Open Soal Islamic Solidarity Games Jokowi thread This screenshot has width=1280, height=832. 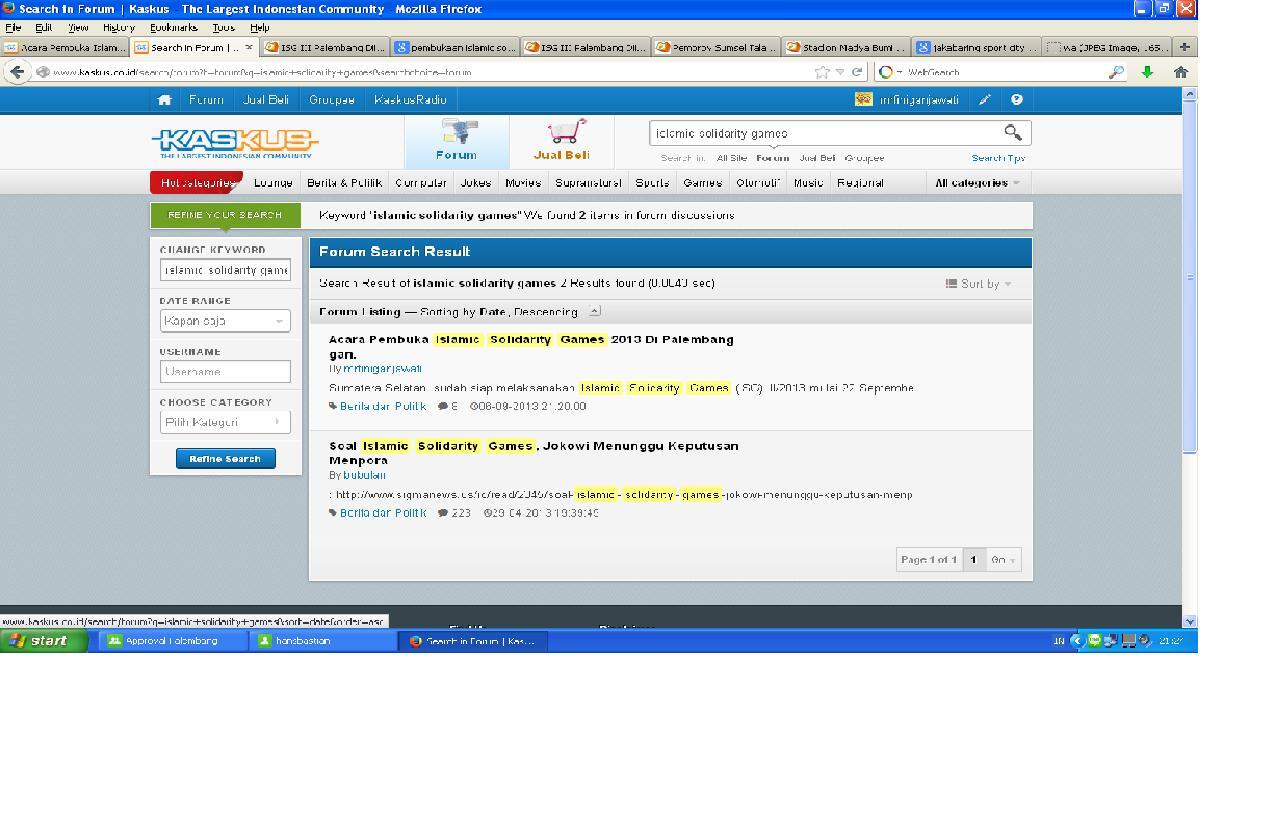(x=534, y=453)
